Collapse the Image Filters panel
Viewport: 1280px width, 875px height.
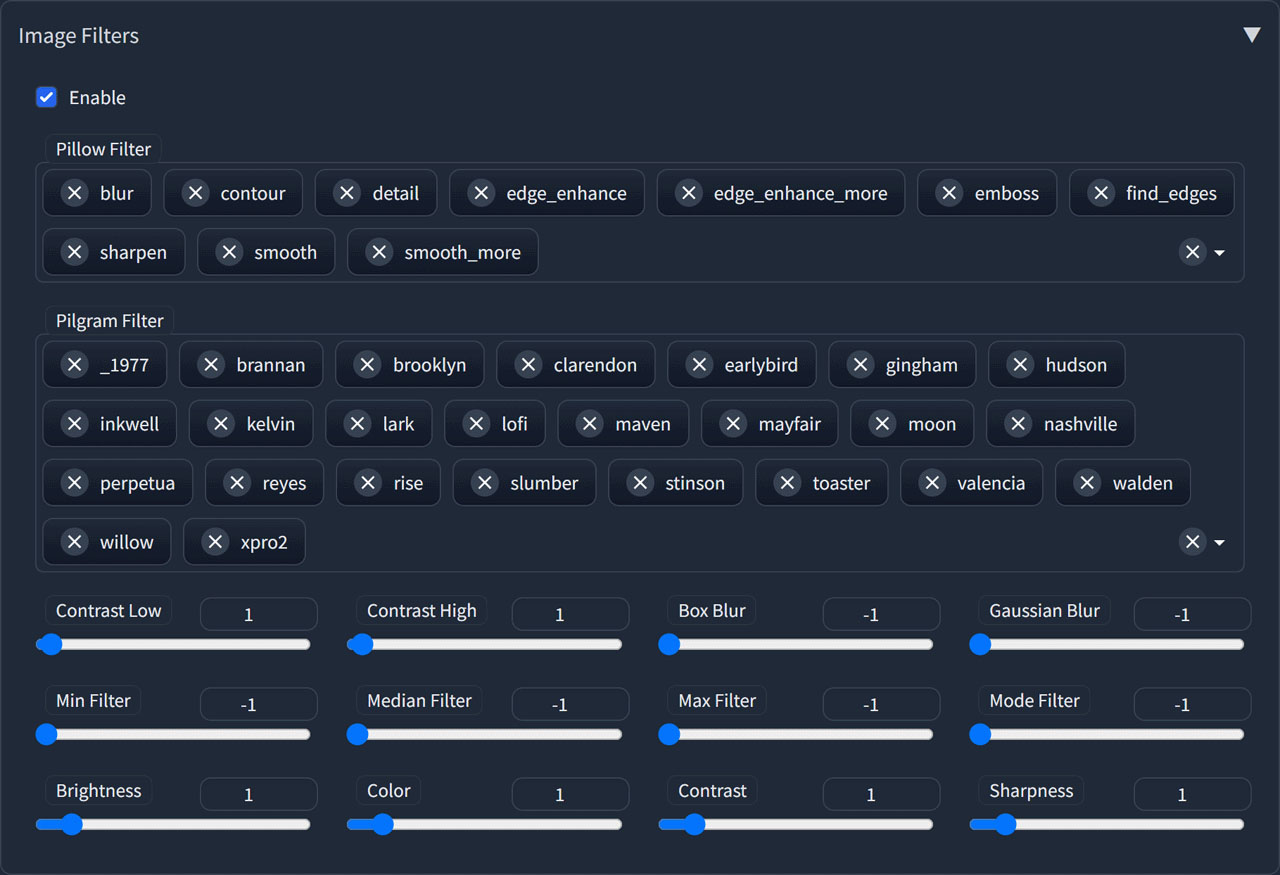coord(1252,34)
